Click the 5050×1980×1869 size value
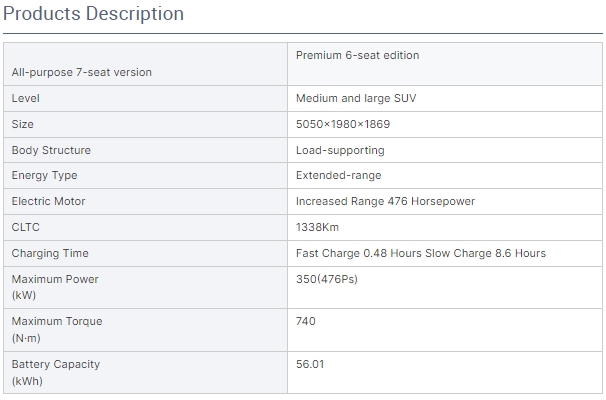The image size is (606, 400). (343, 124)
